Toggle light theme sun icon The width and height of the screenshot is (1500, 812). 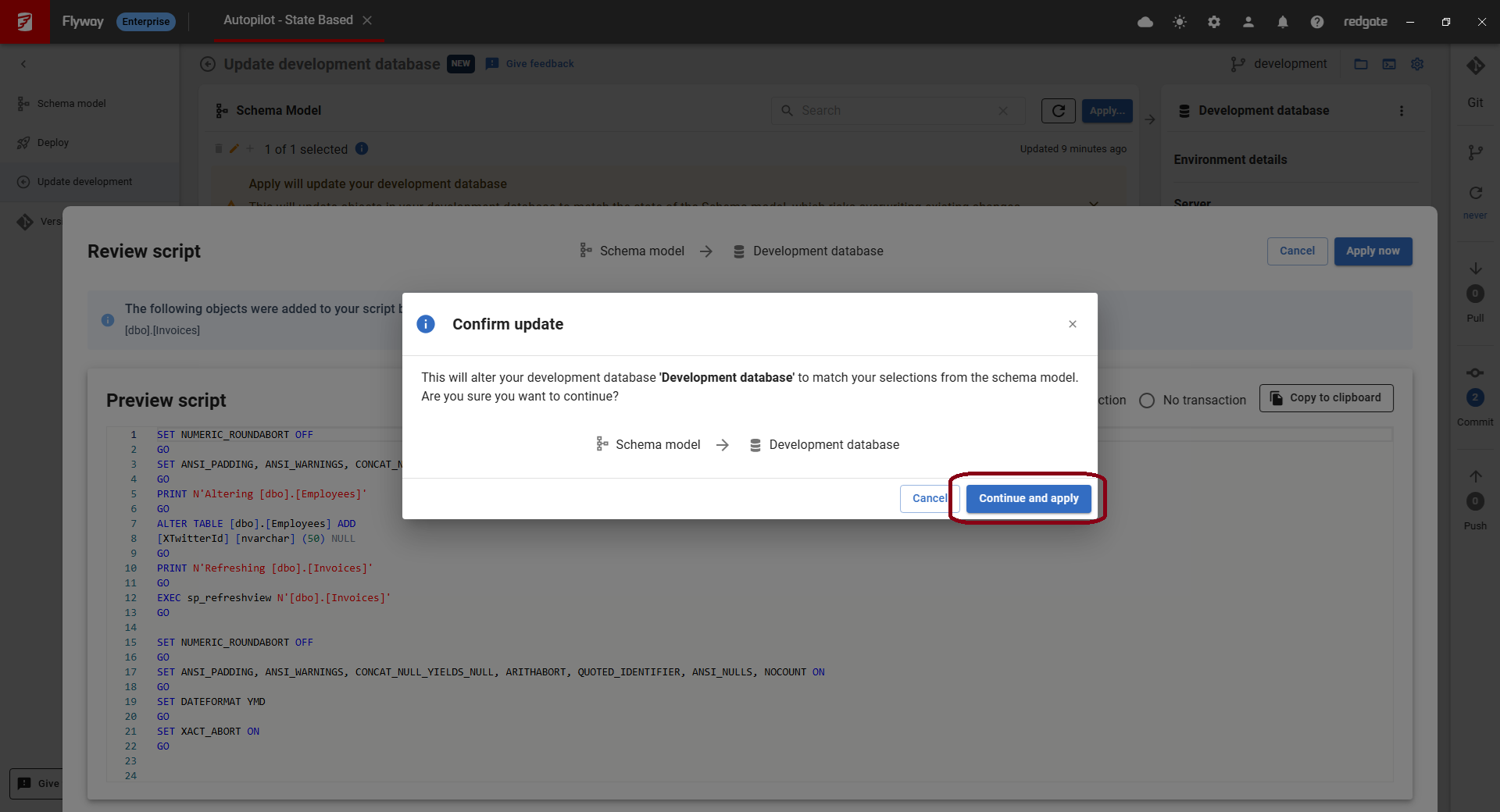click(x=1180, y=22)
